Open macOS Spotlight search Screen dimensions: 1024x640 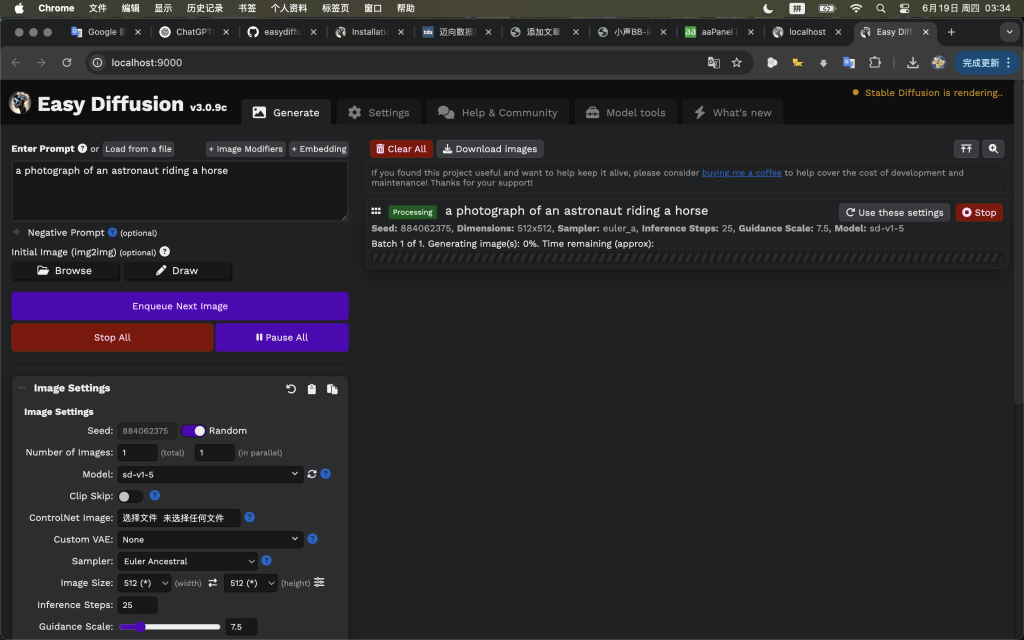pyautogui.click(x=880, y=8)
